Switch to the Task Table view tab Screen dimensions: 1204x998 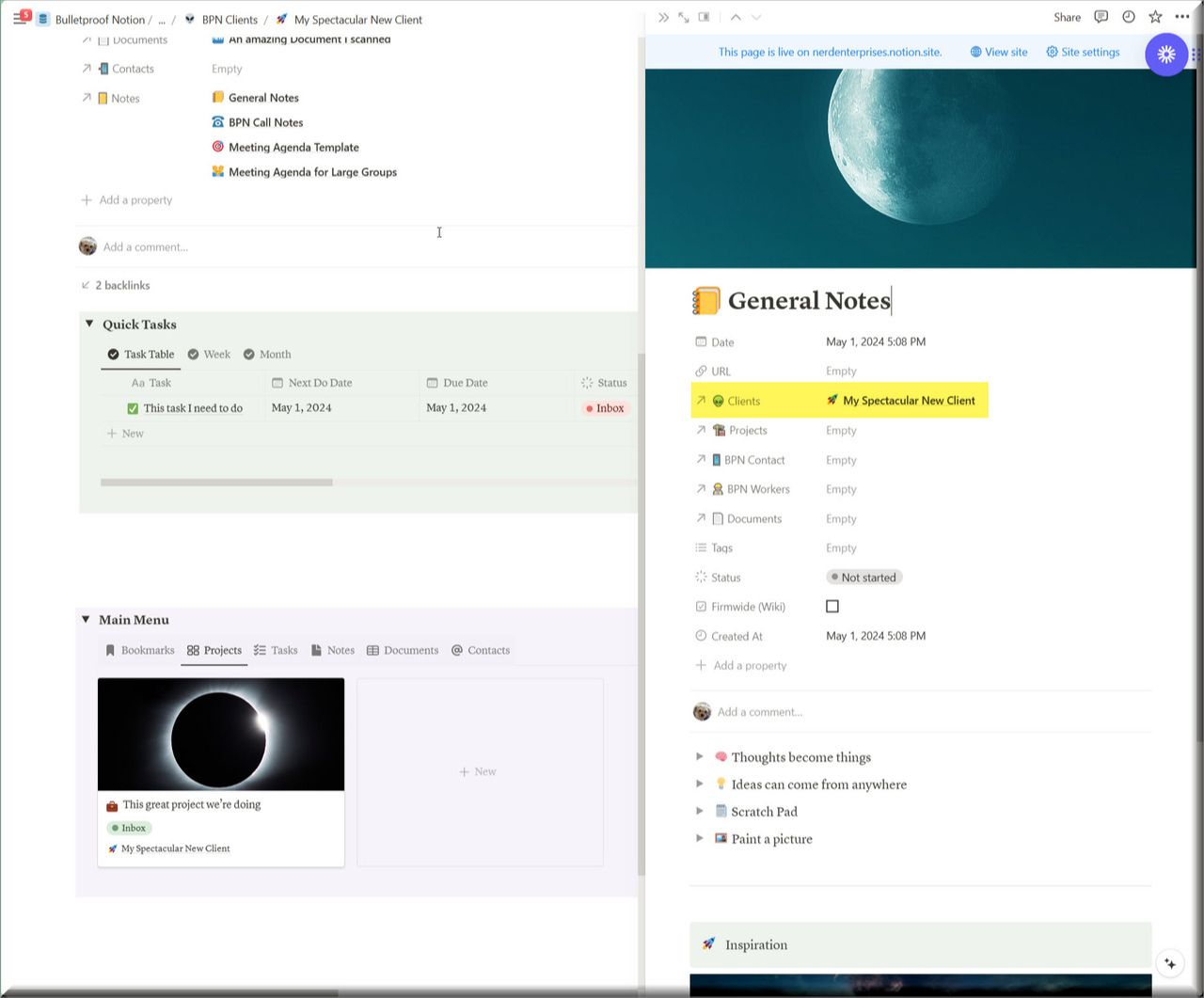[140, 355]
